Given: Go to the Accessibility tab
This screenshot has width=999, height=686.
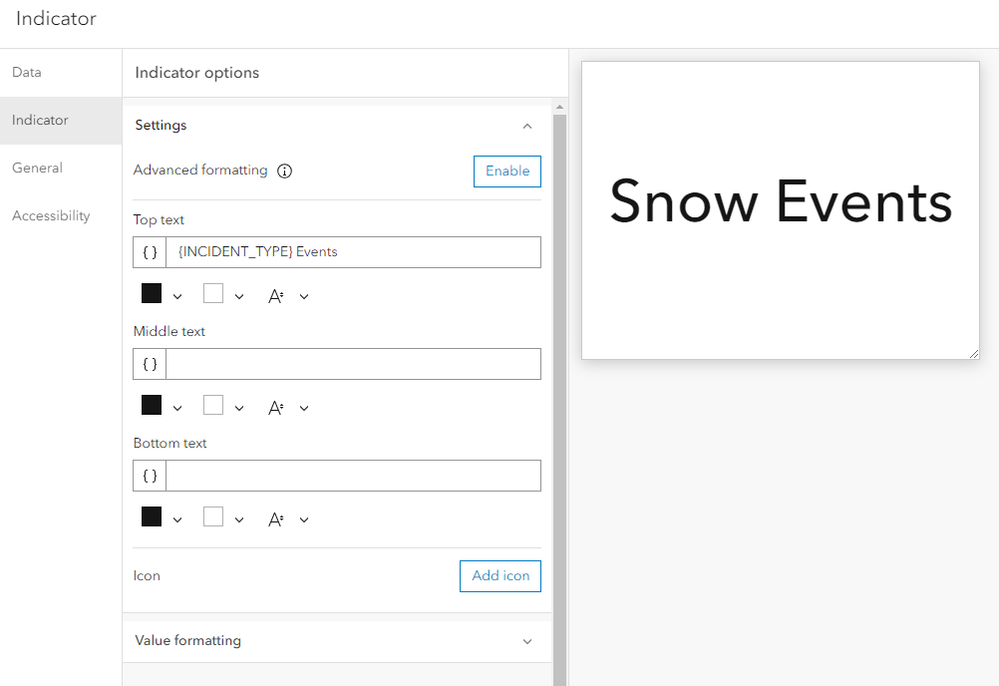Looking at the screenshot, I should (x=51, y=216).
